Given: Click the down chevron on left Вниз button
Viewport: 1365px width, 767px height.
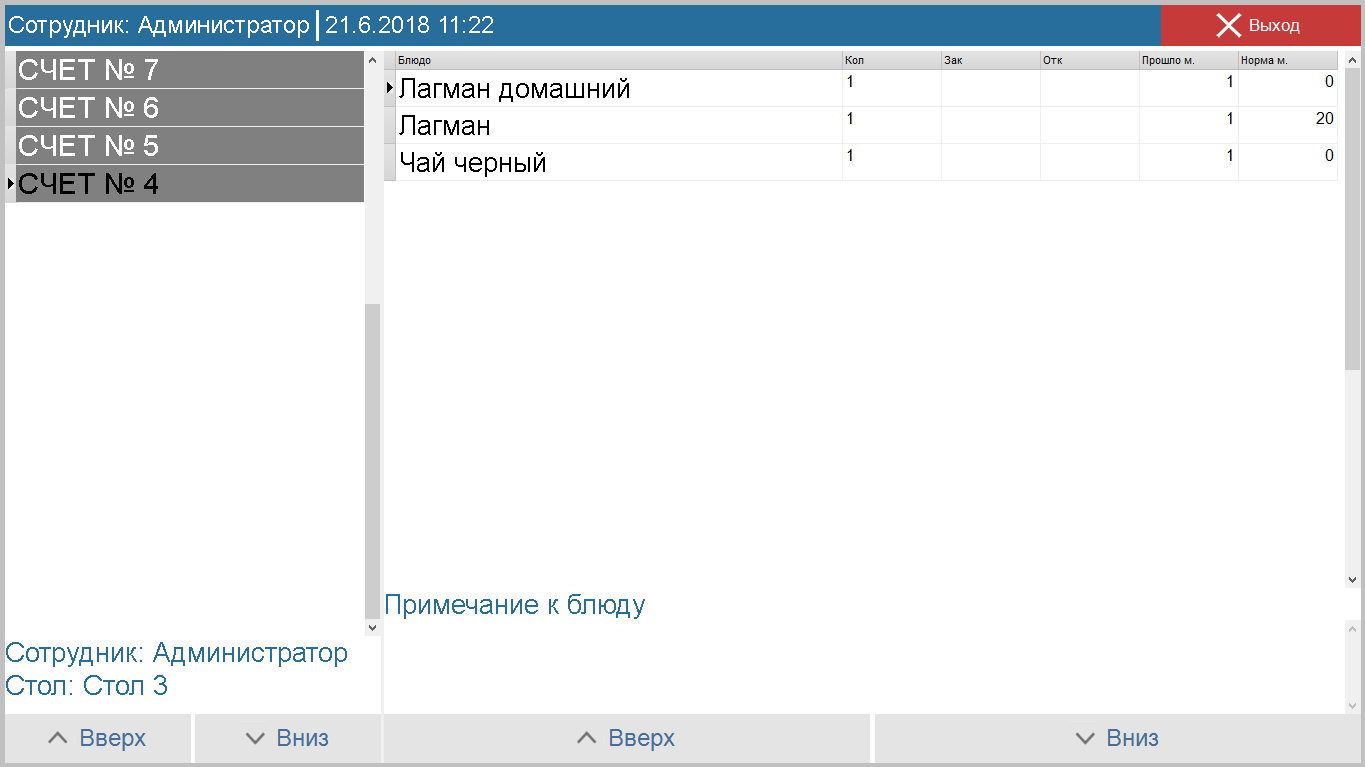Looking at the screenshot, I should click(254, 737).
